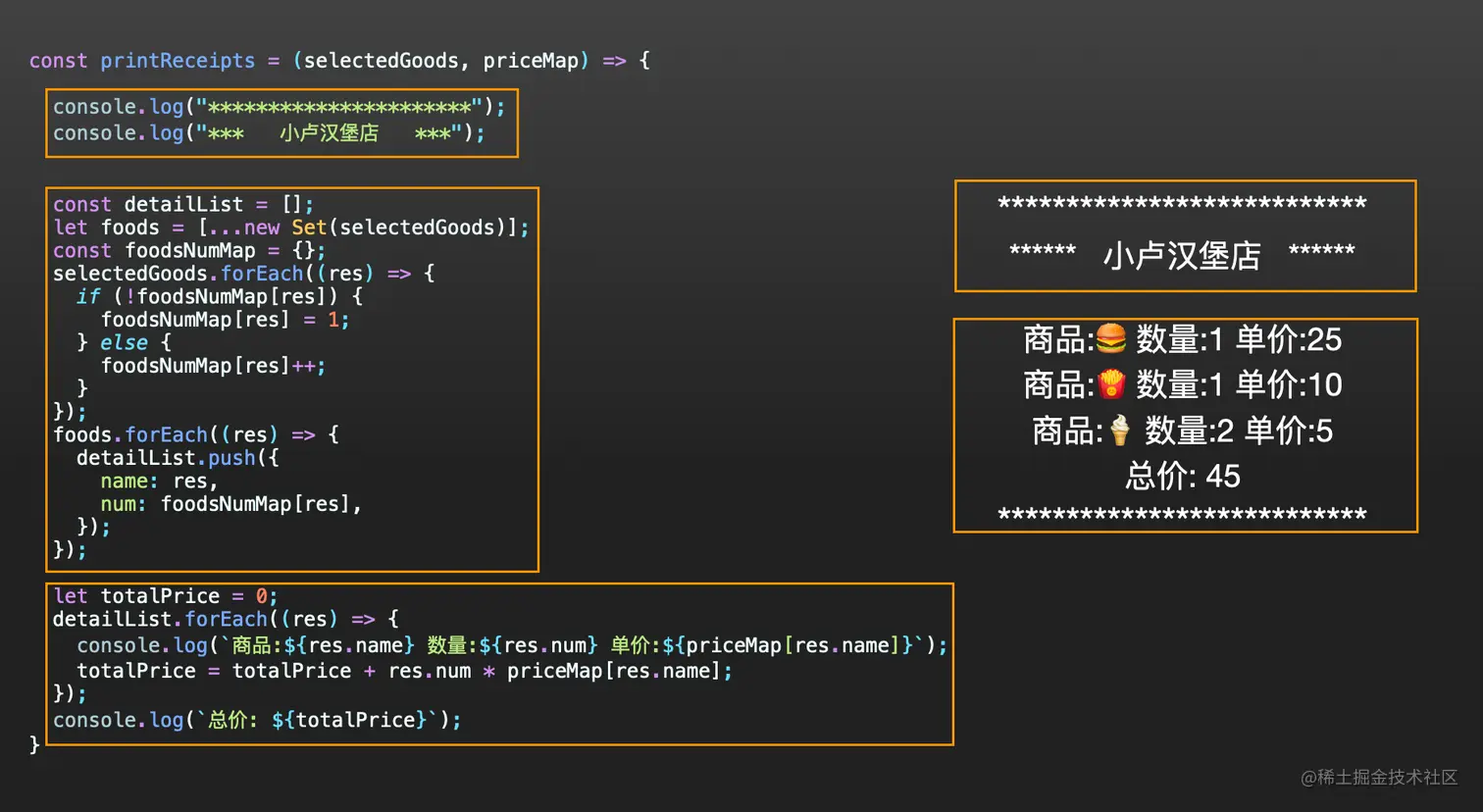Click the console.log line containing '小卢汉堡店'
Screen dimensions: 1483x812
pyautogui.click(x=269, y=132)
